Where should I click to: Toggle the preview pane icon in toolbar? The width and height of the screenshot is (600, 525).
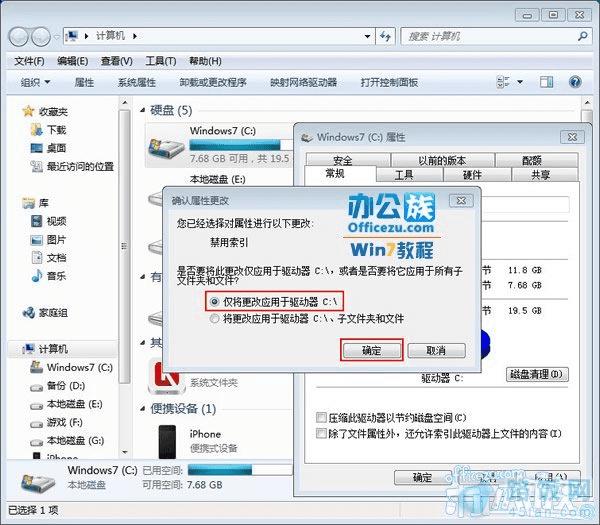pyautogui.click(x=546, y=82)
